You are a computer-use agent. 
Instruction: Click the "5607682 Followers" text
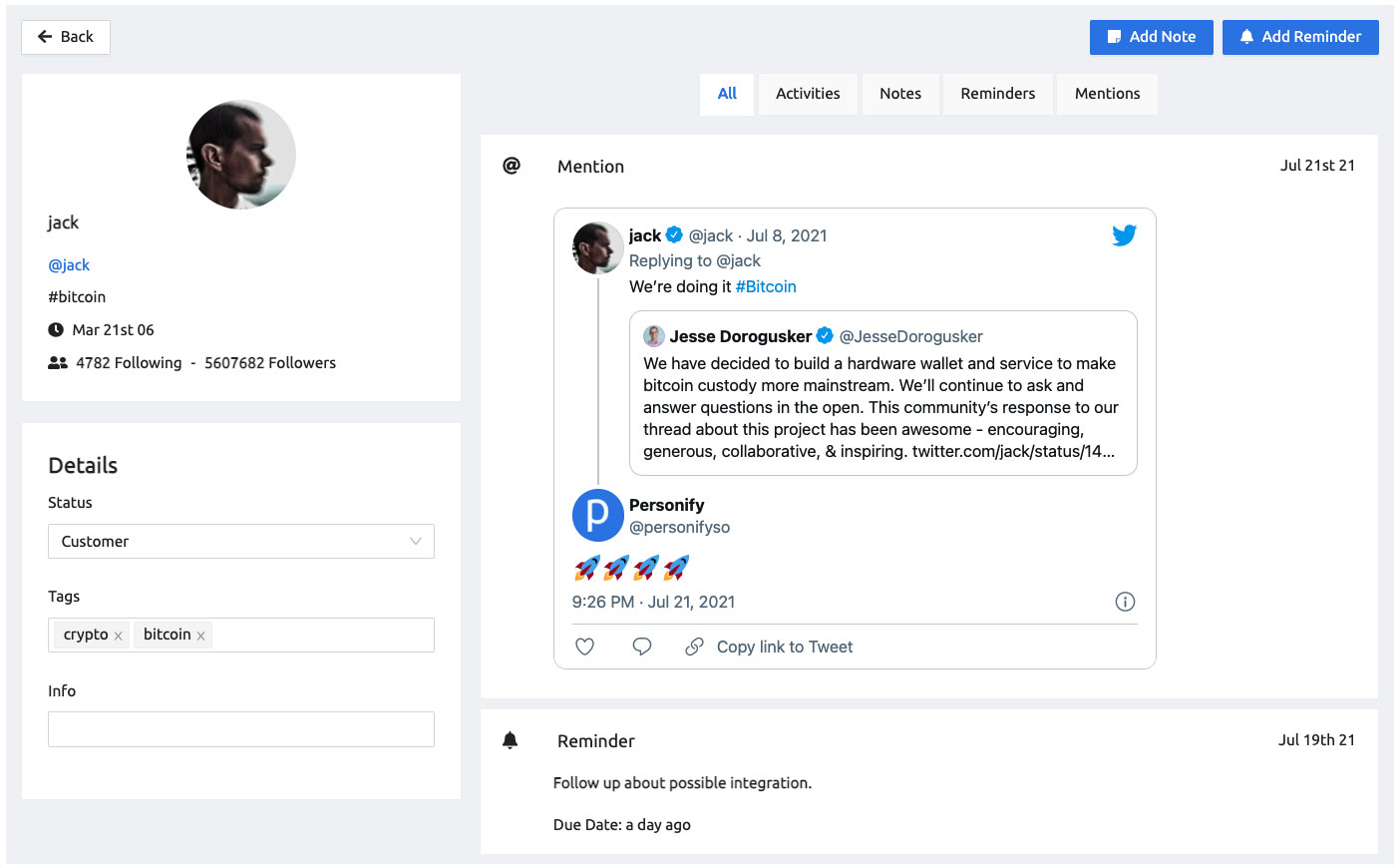point(270,363)
